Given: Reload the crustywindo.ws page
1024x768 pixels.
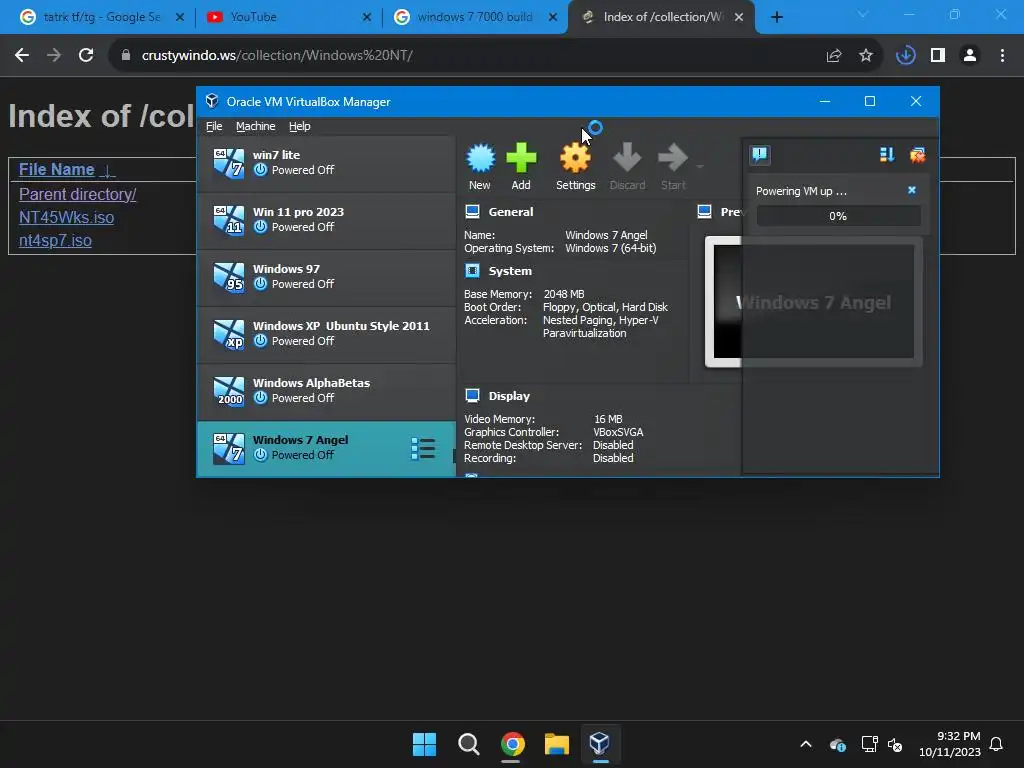Looking at the screenshot, I should (86, 56).
